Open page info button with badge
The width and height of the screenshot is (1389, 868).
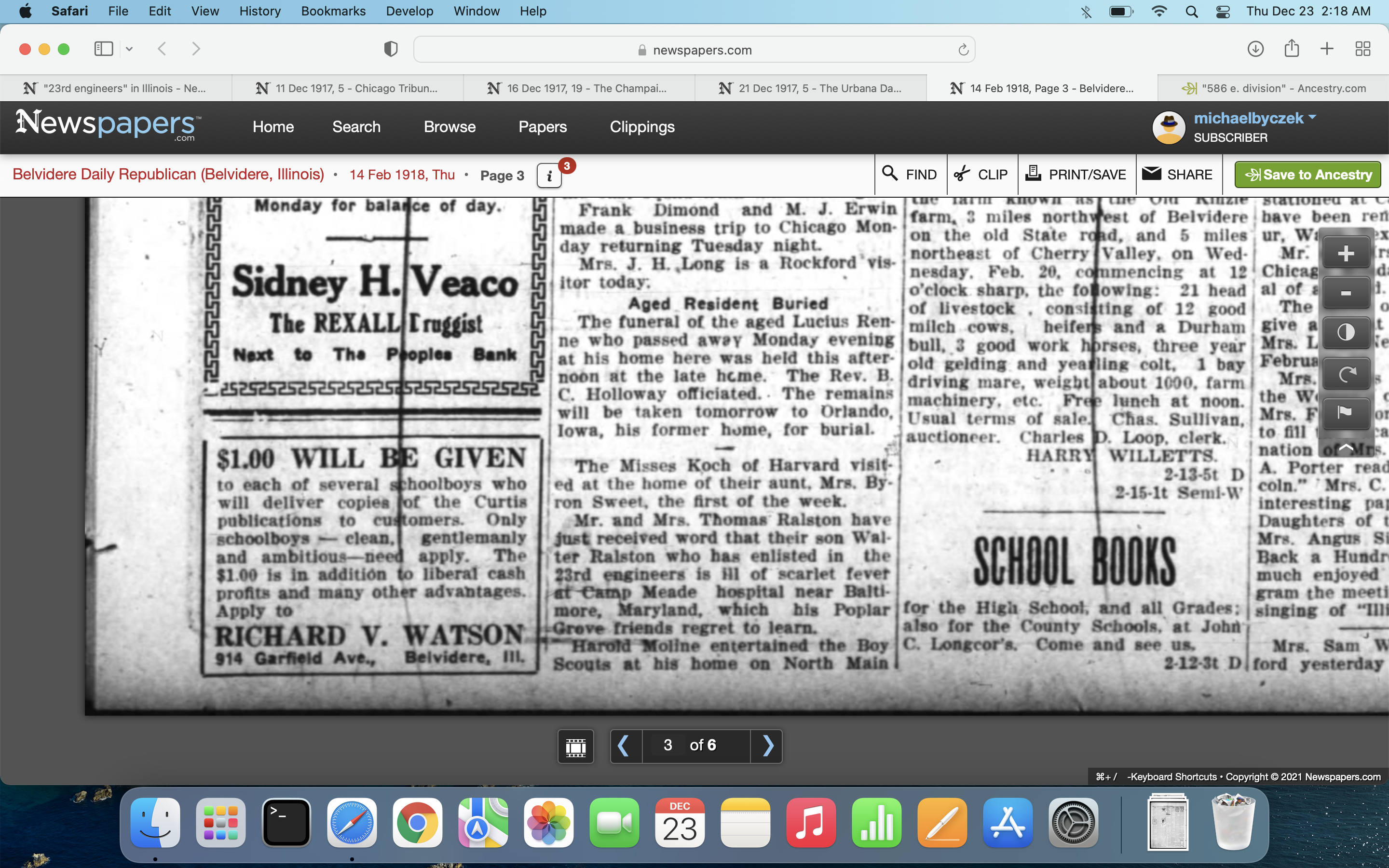click(x=549, y=175)
